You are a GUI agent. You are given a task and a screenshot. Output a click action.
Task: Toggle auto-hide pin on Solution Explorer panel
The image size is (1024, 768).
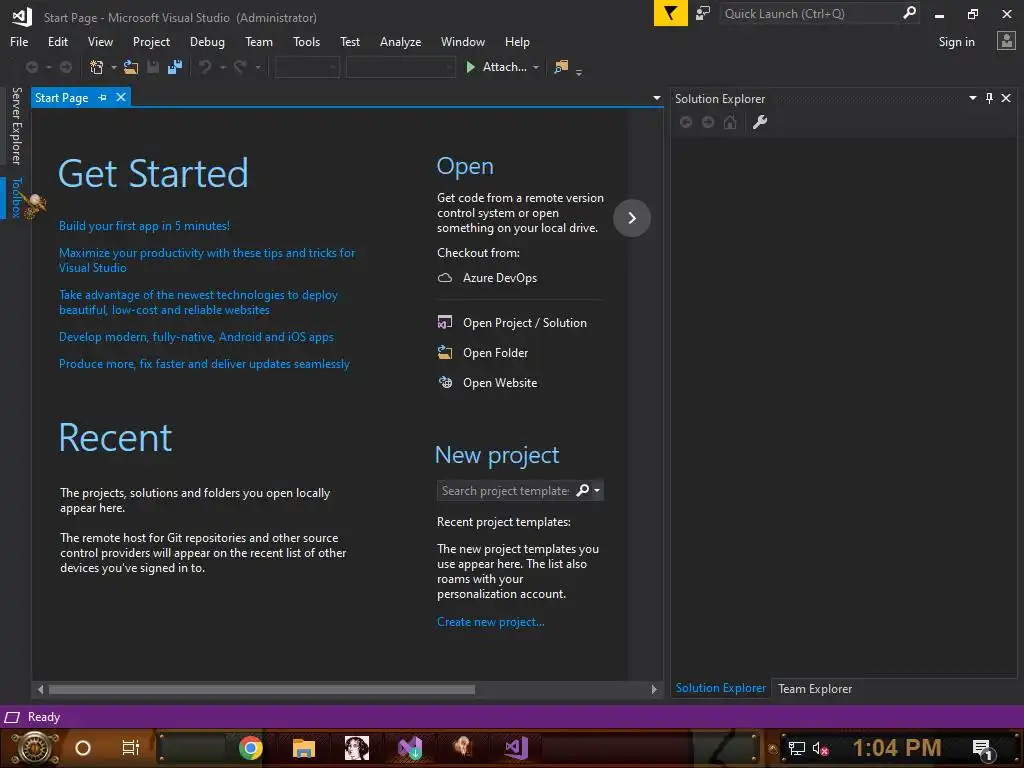click(989, 98)
